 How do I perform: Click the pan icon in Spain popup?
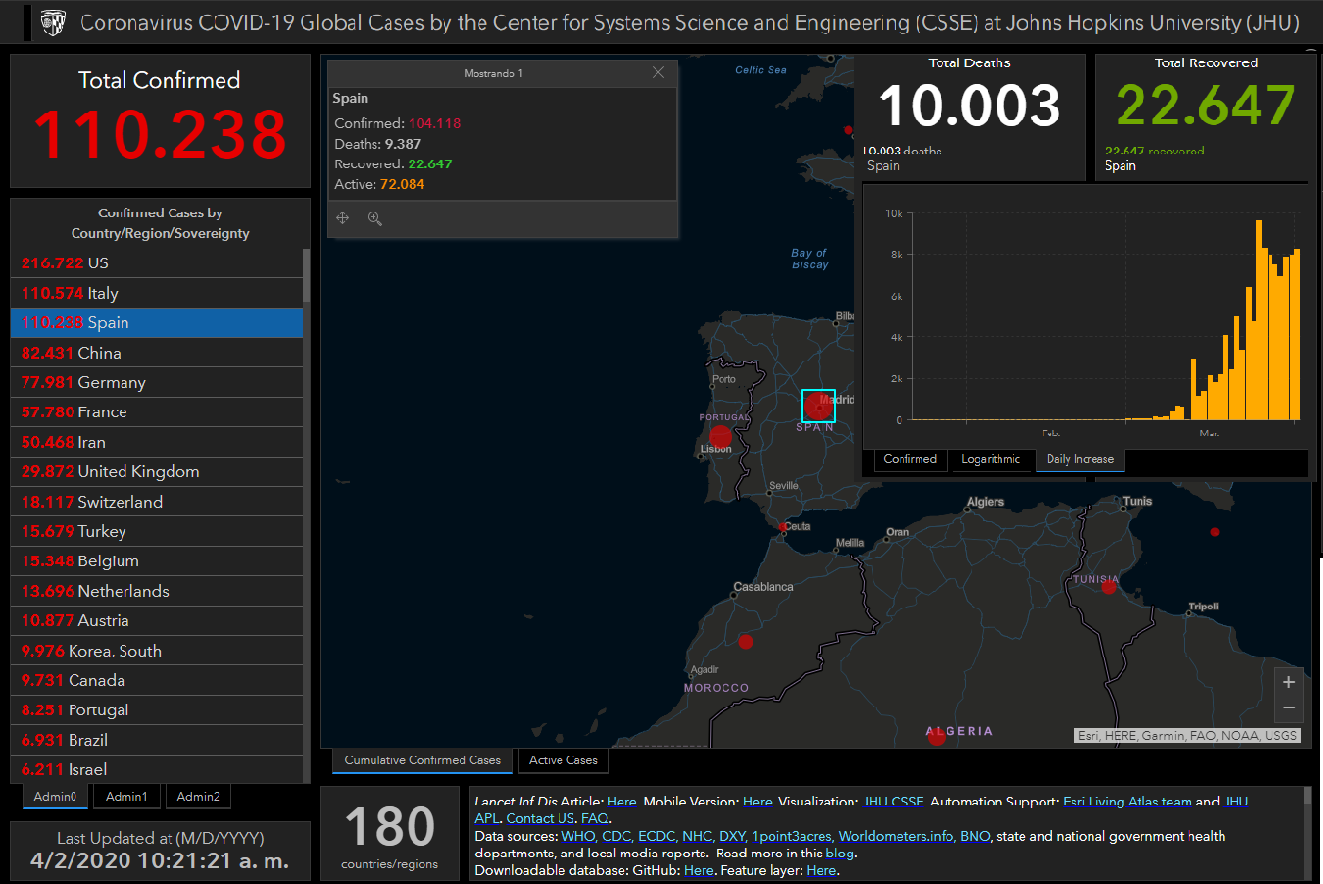(x=342, y=218)
